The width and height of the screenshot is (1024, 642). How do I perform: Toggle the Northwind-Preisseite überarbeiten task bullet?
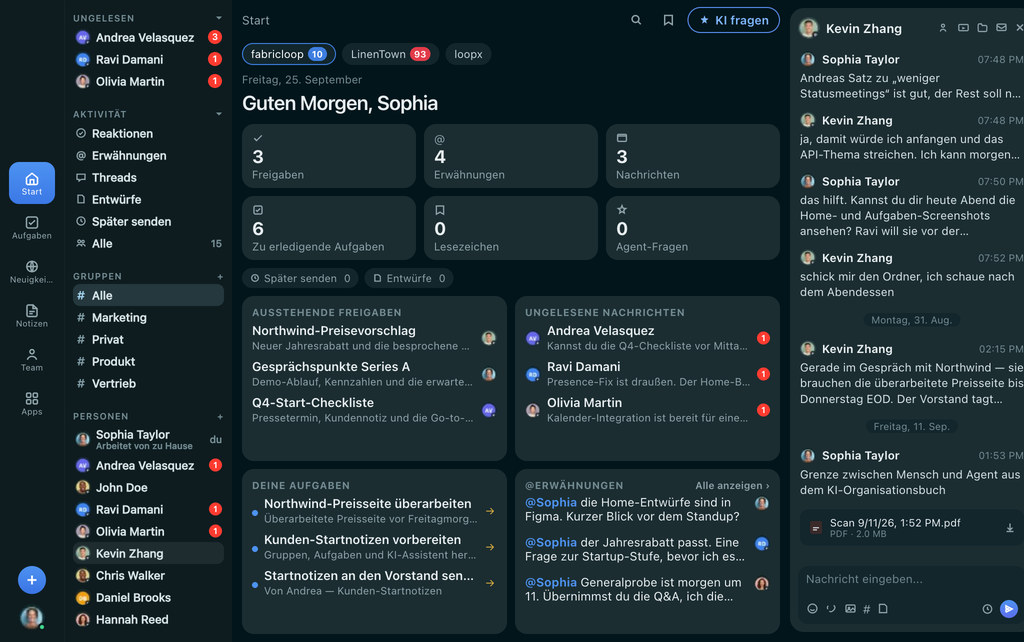255,513
